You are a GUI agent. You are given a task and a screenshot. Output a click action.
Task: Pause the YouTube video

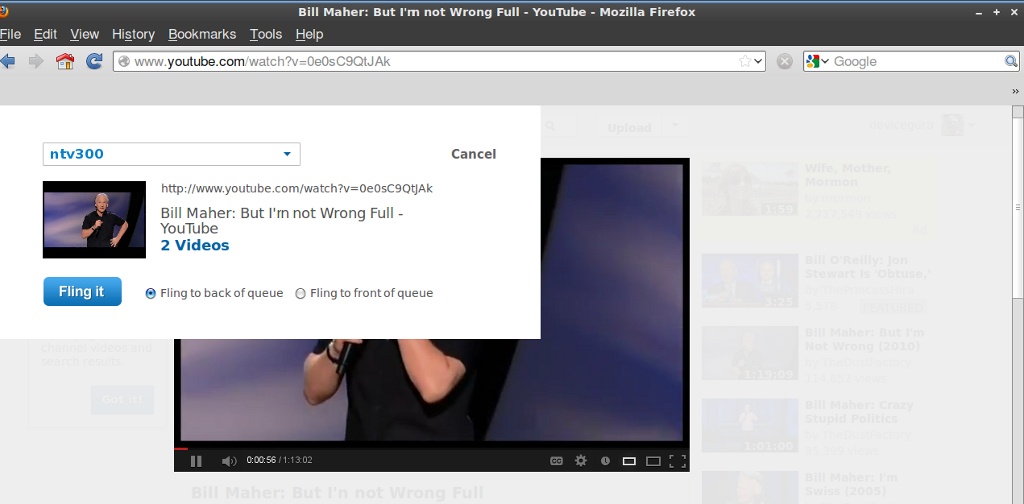(x=196, y=461)
